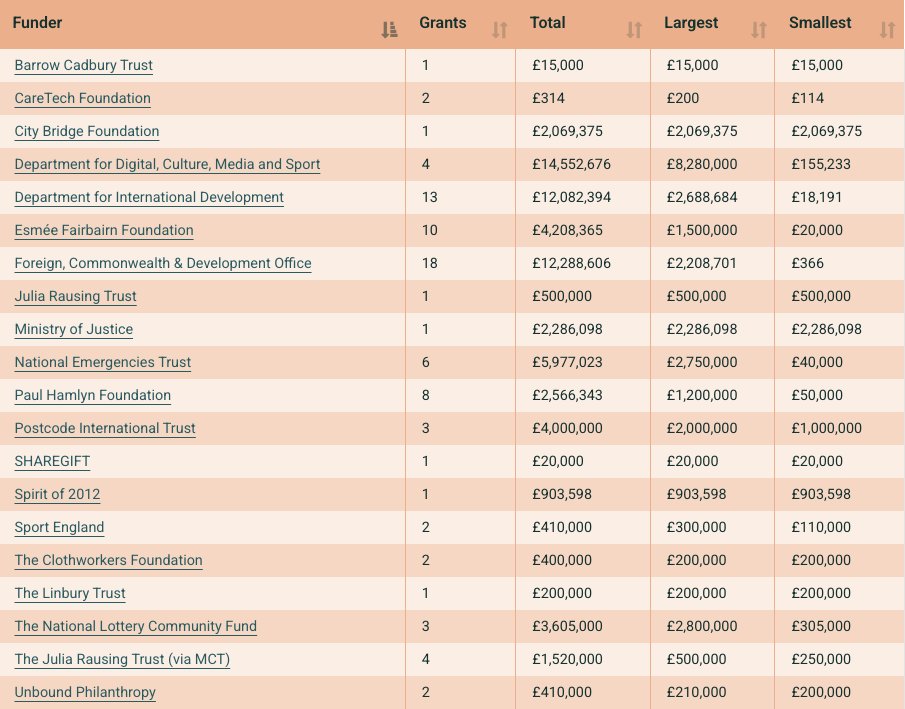905x709 pixels.
Task: Select smallest grant £155,233 cell
Action: pyautogui.click(x=840, y=164)
